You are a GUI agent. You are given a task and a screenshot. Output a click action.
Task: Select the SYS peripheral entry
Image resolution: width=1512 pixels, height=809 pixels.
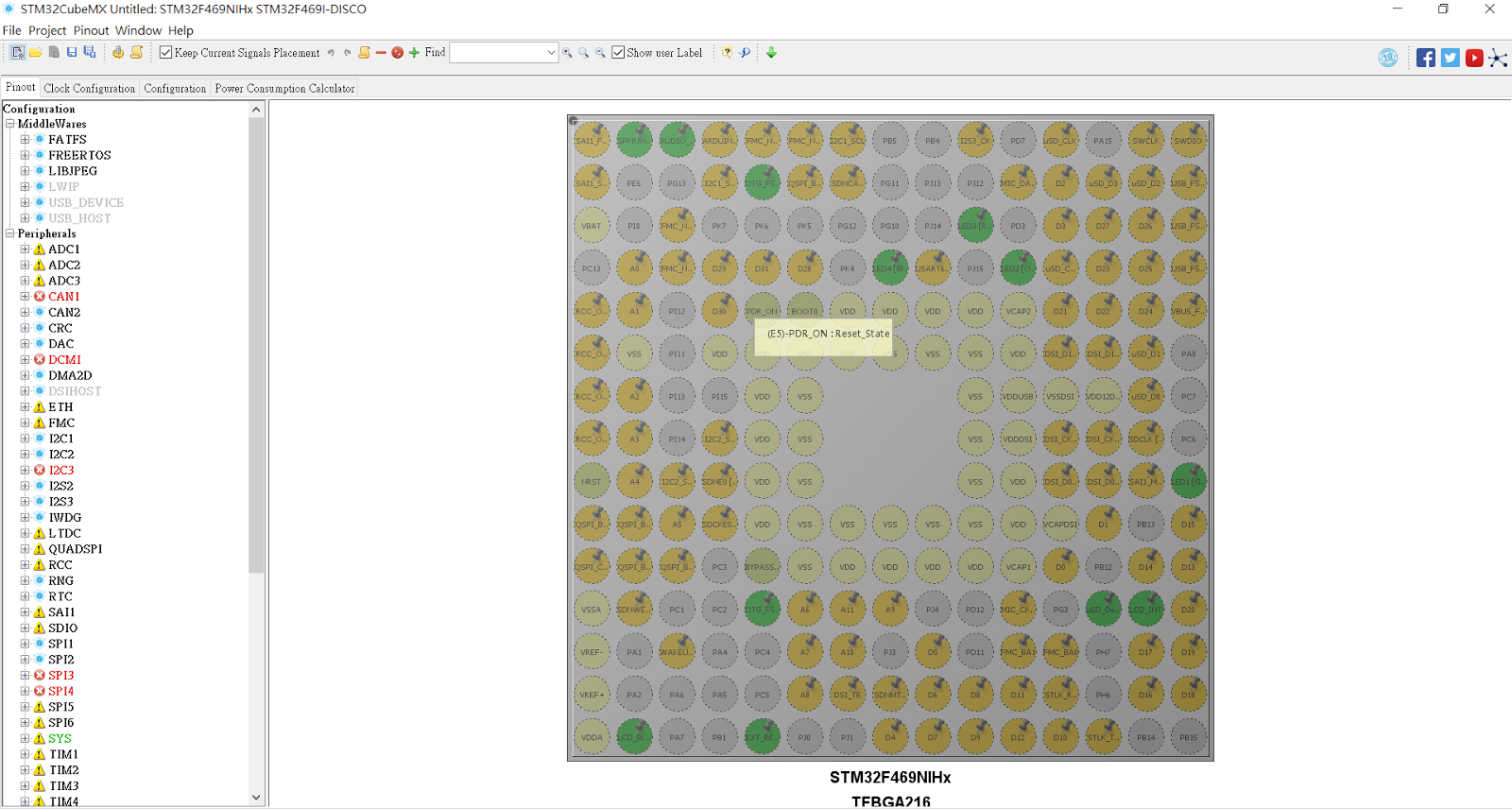[x=60, y=739]
